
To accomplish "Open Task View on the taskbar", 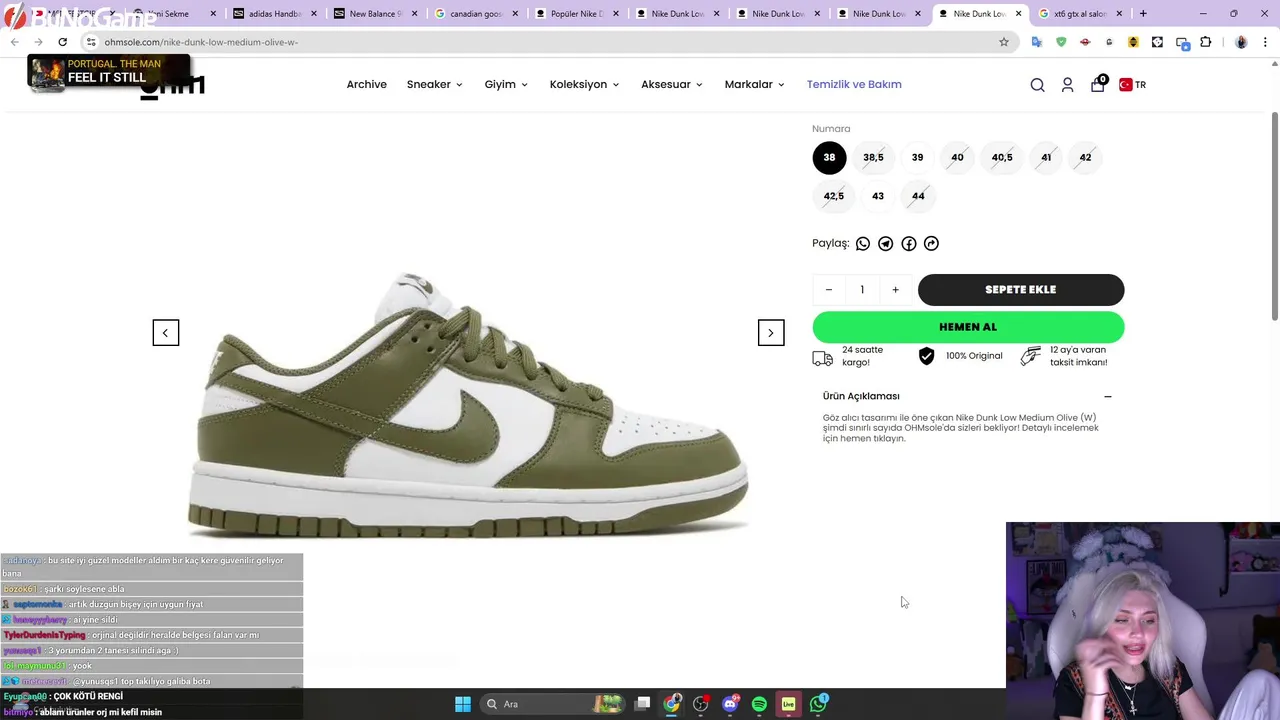I will pos(643,704).
